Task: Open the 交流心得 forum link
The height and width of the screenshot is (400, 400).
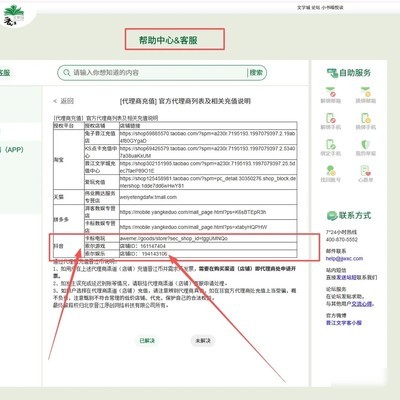Action: pyautogui.click(x=362, y=304)
